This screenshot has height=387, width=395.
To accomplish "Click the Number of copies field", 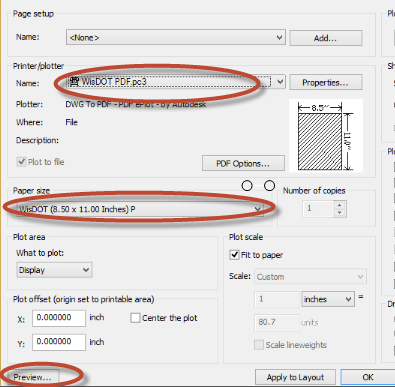I will click(x=318, y=209).
